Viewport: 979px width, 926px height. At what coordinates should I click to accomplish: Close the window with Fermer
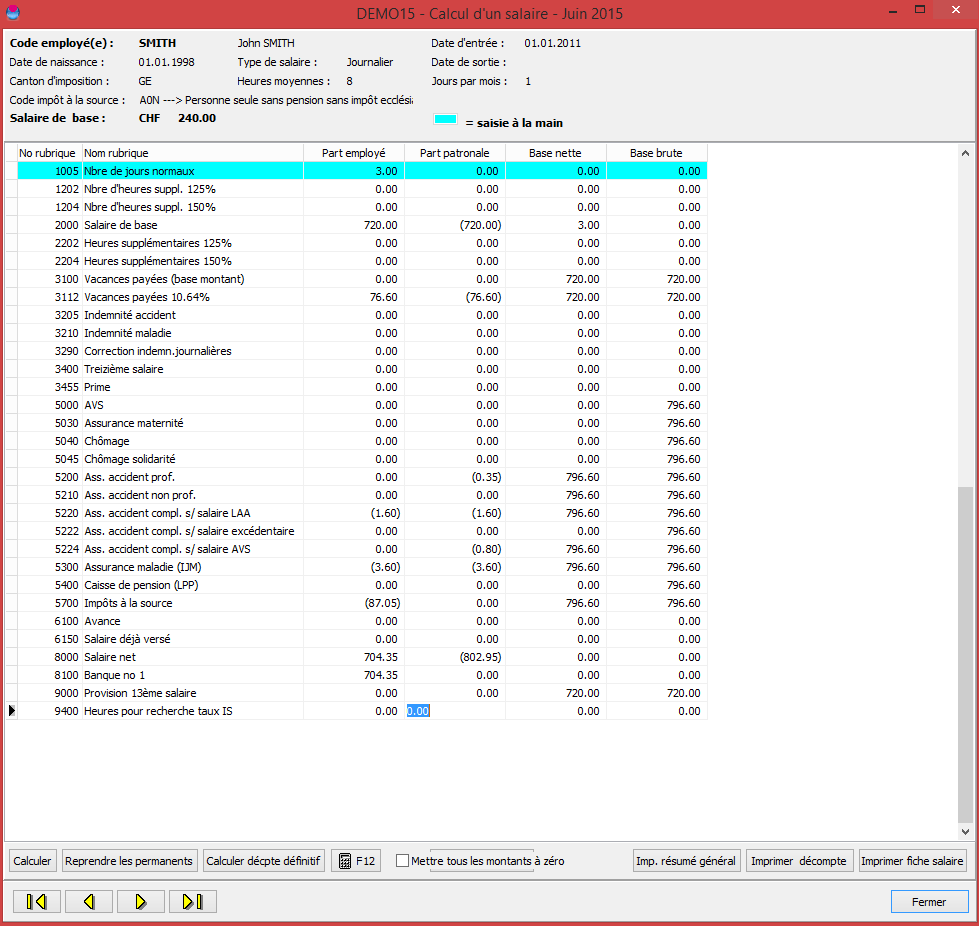(x=929, y=902)
